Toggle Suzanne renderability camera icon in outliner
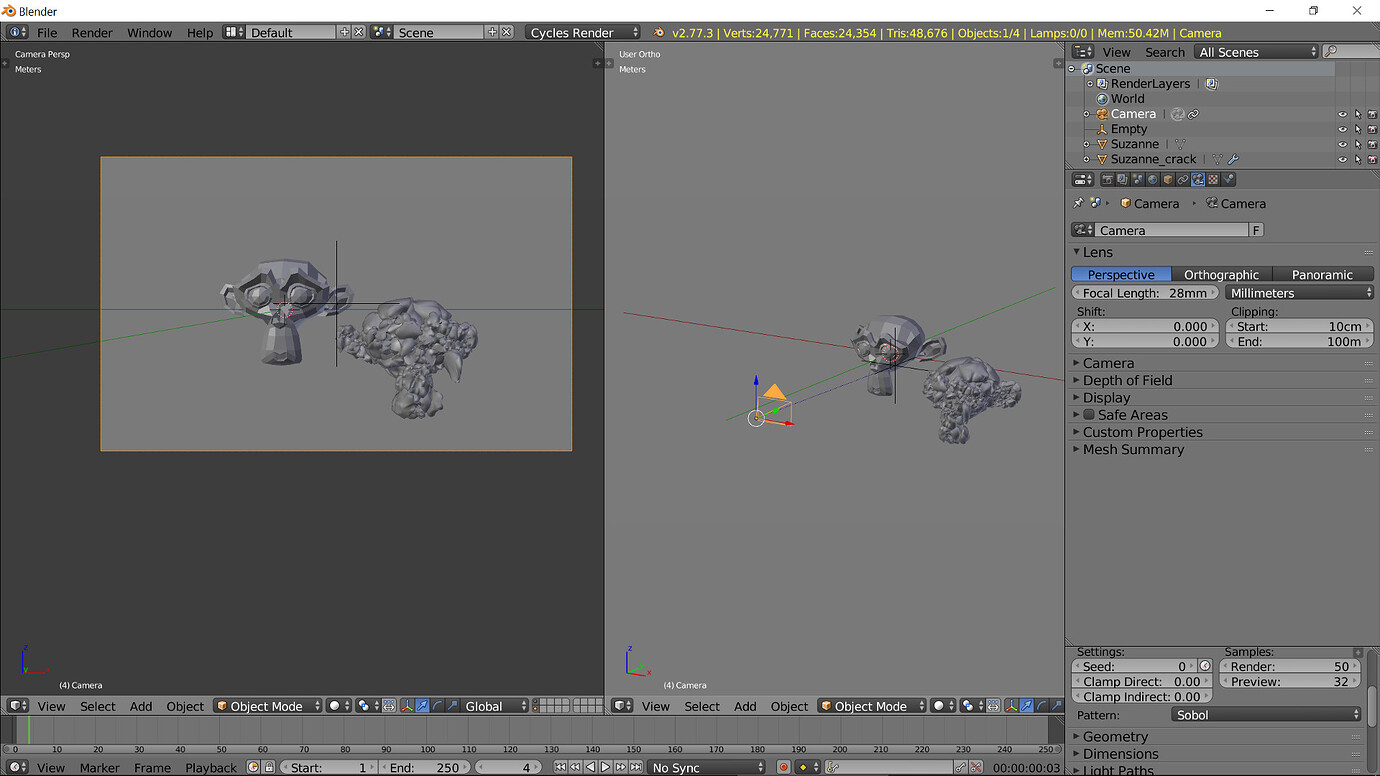 click(x=1372, y=144)
